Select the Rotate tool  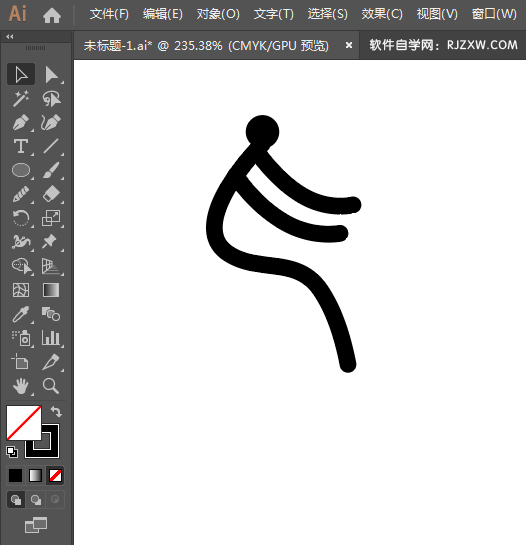click(21, 218)
